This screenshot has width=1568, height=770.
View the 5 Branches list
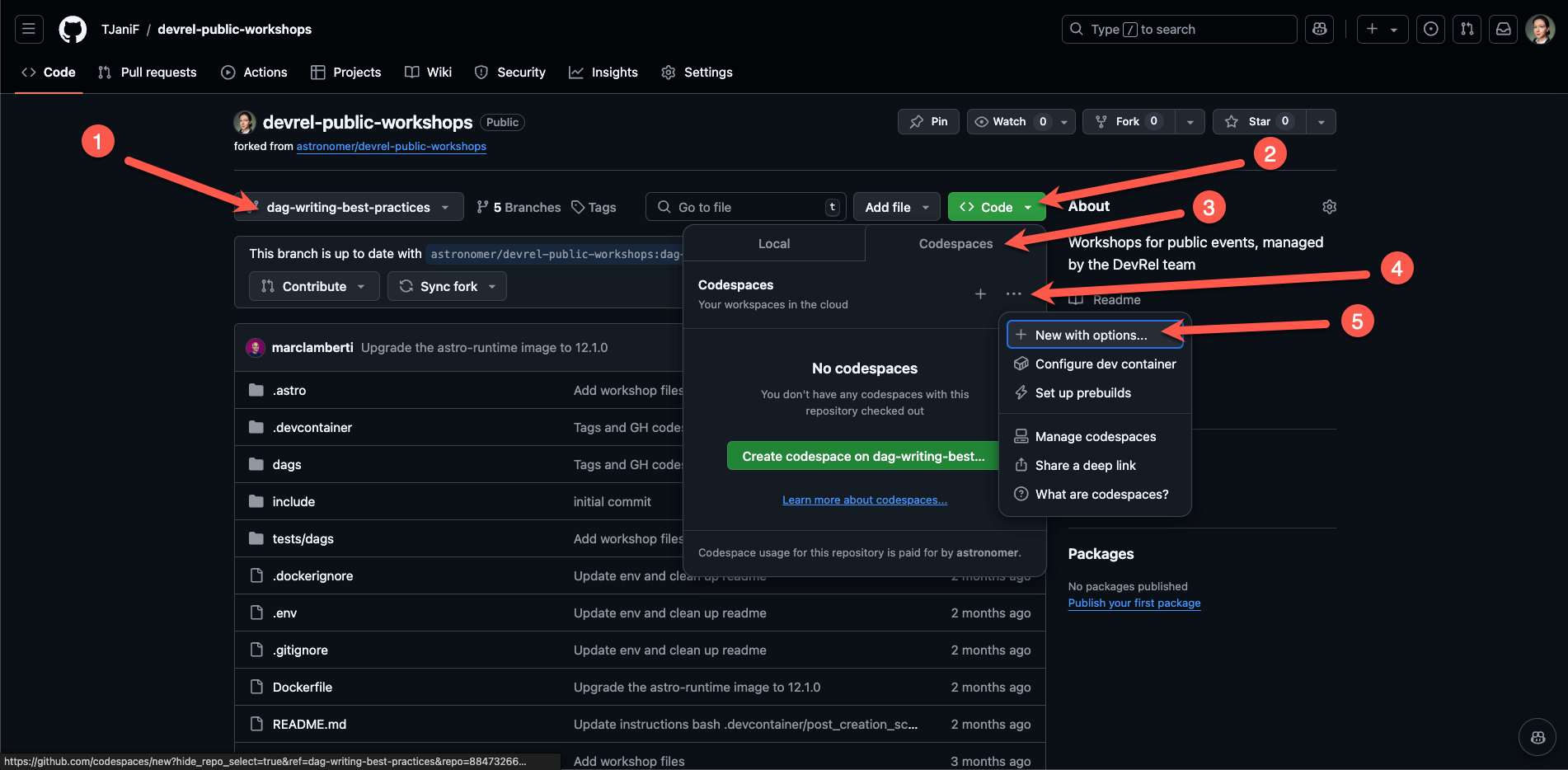click(x=519, y=207)
